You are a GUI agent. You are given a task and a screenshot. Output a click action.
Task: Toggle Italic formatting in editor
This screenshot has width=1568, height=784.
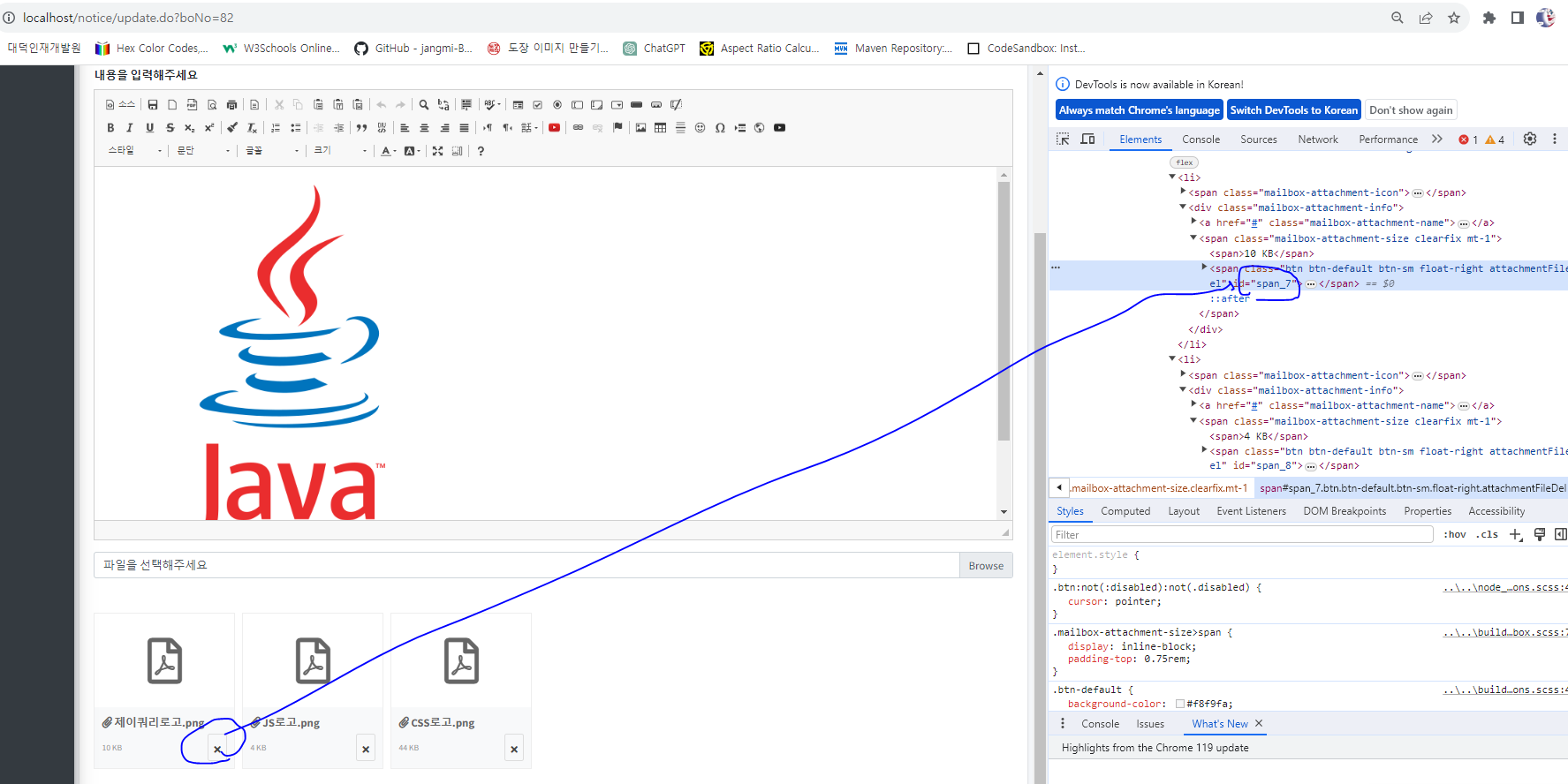coord(130,128)
